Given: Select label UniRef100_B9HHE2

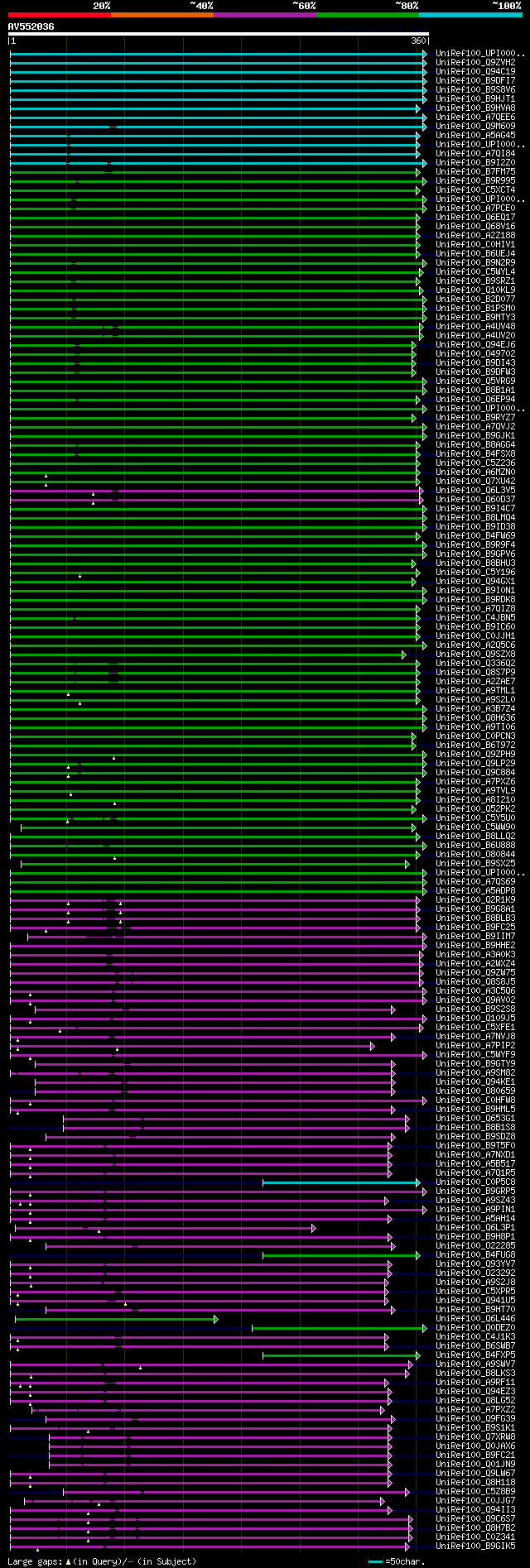Looking at the screenshot, I should [x=475, y=945].
